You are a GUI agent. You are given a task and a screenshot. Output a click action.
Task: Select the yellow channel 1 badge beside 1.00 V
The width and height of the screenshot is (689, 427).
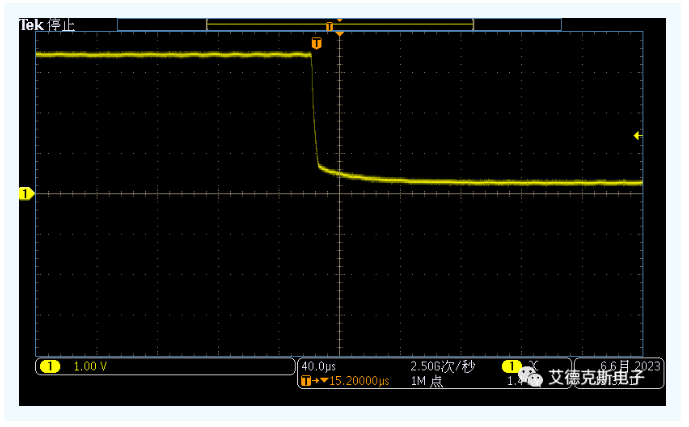click(x=50, y=366)
